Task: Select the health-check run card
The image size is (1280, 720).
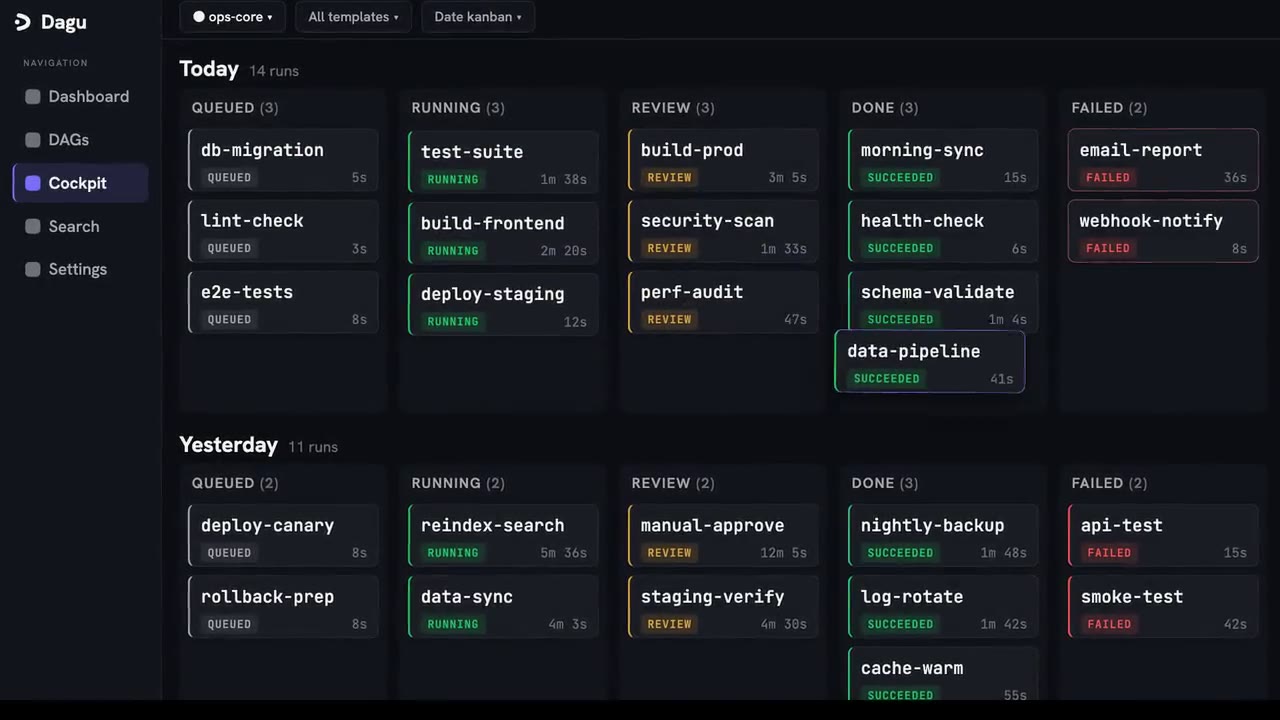Action: [943, 231]
